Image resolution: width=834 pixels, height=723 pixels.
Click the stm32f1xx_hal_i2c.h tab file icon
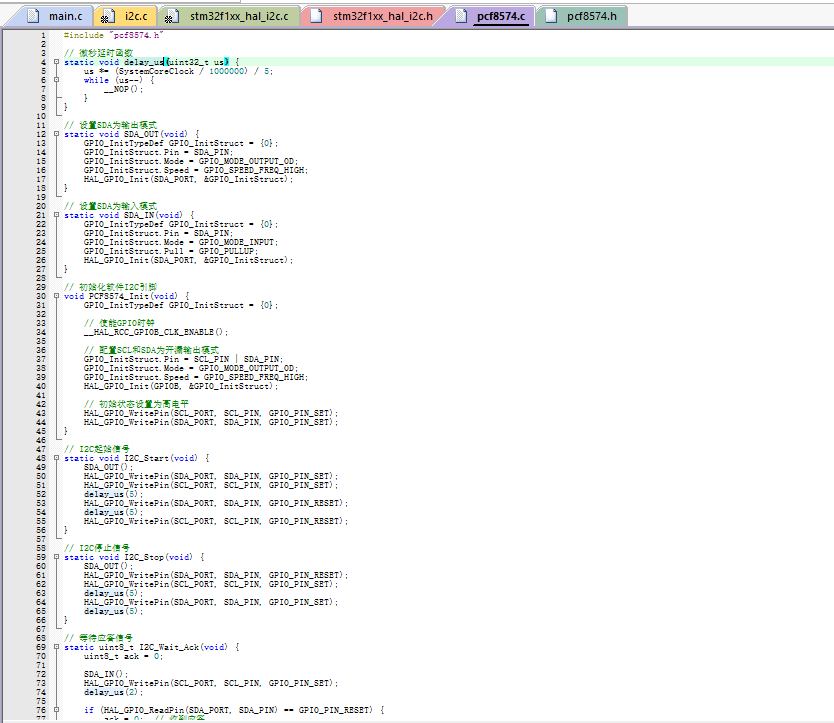[x=318, y=17]
